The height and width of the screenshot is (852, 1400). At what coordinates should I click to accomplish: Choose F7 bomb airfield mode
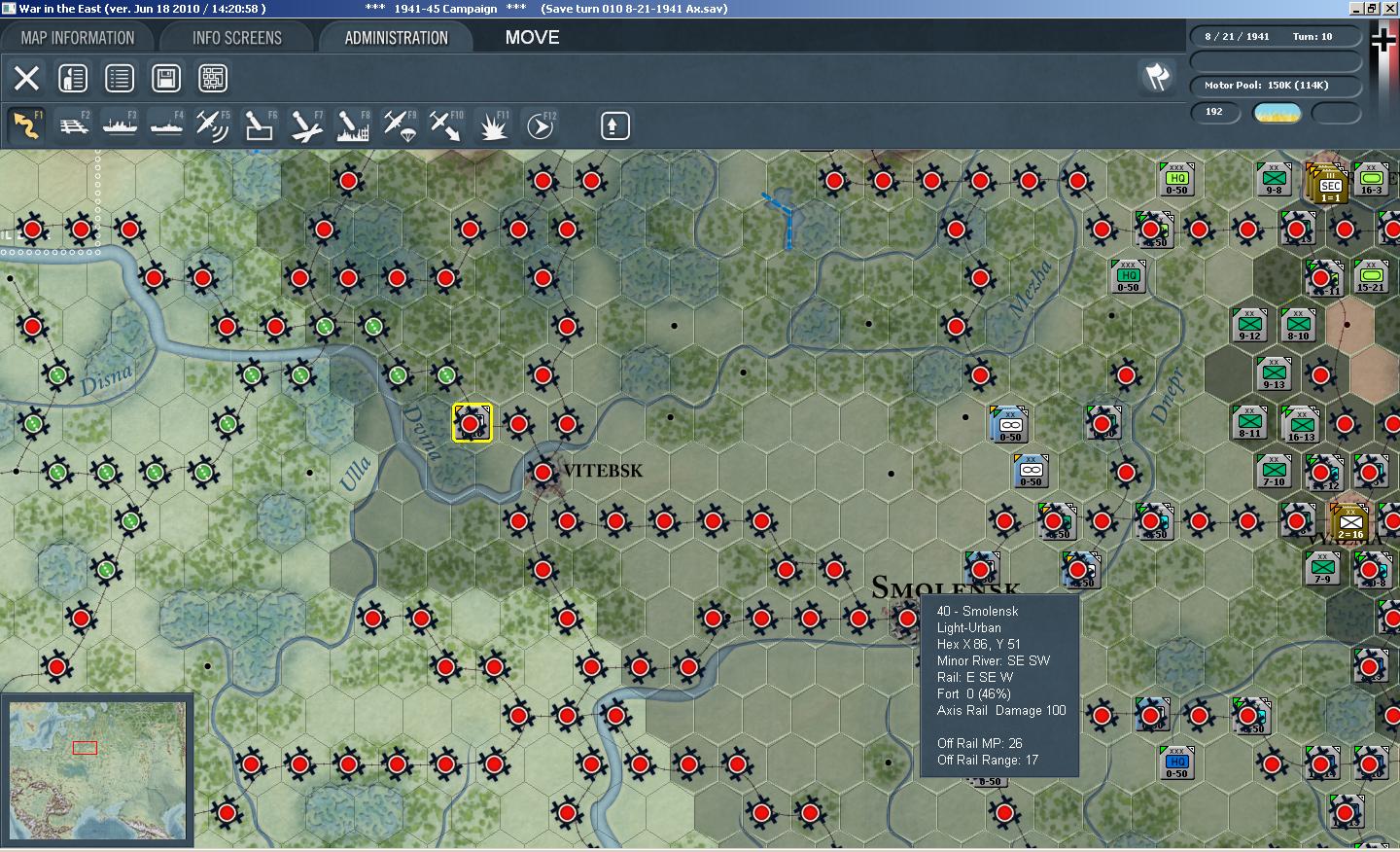coord(306,125)
